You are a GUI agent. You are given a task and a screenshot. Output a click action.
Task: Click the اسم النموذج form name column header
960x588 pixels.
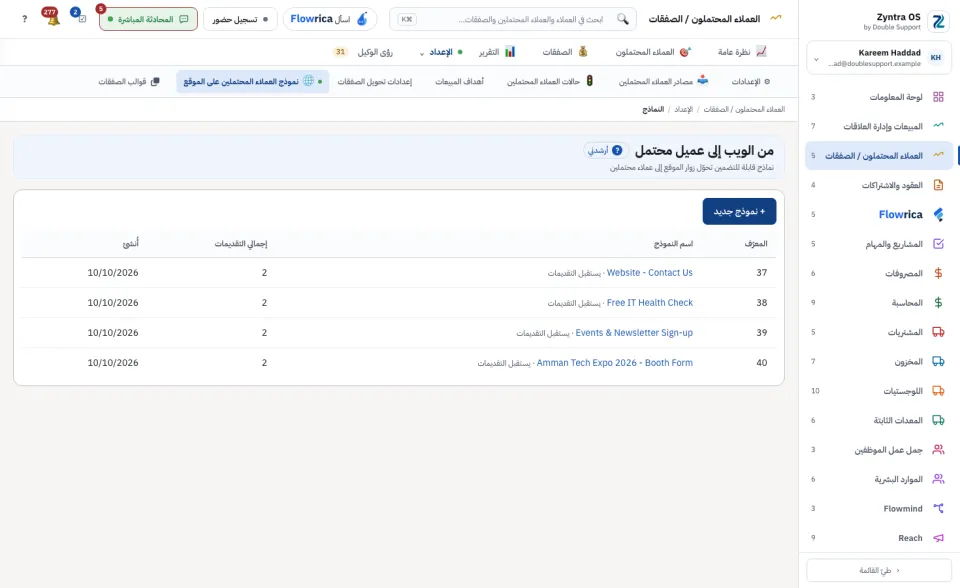[673, 244]
